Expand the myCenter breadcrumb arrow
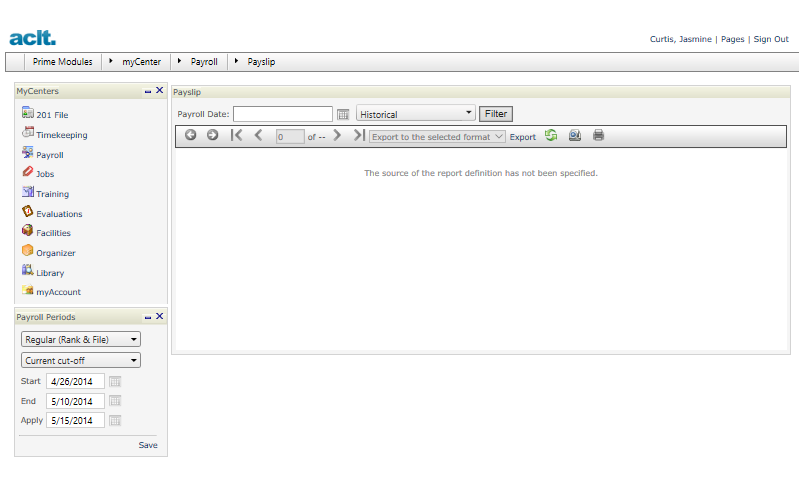The image size is (800, 500). tap(111, 61)
